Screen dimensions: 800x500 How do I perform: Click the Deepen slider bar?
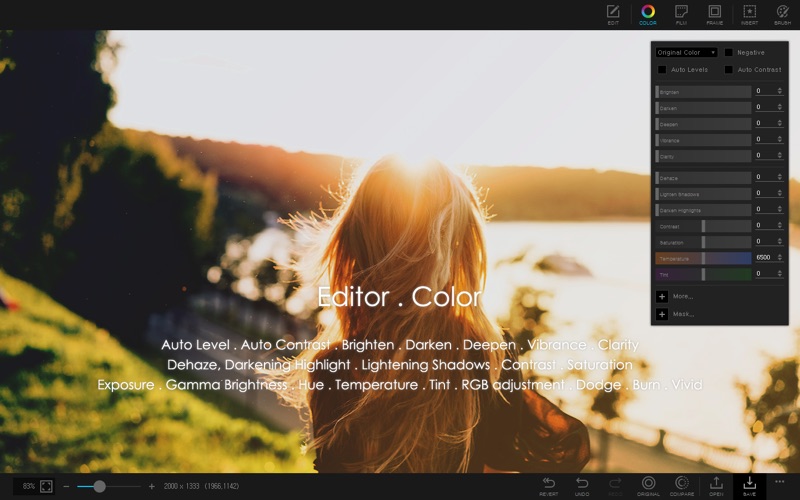click(703, 124)
